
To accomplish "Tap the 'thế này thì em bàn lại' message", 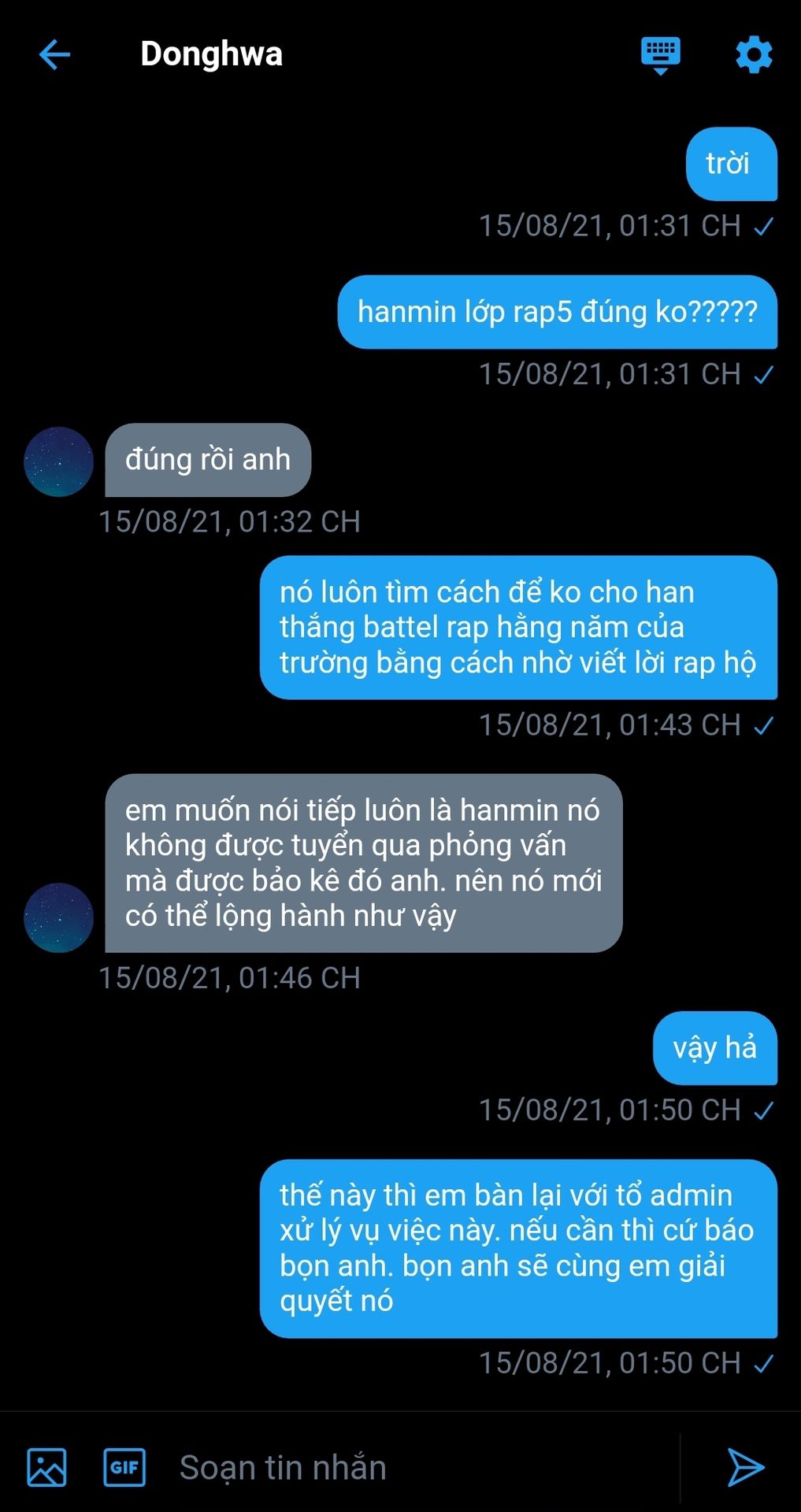I will (x=518, y=1248).
